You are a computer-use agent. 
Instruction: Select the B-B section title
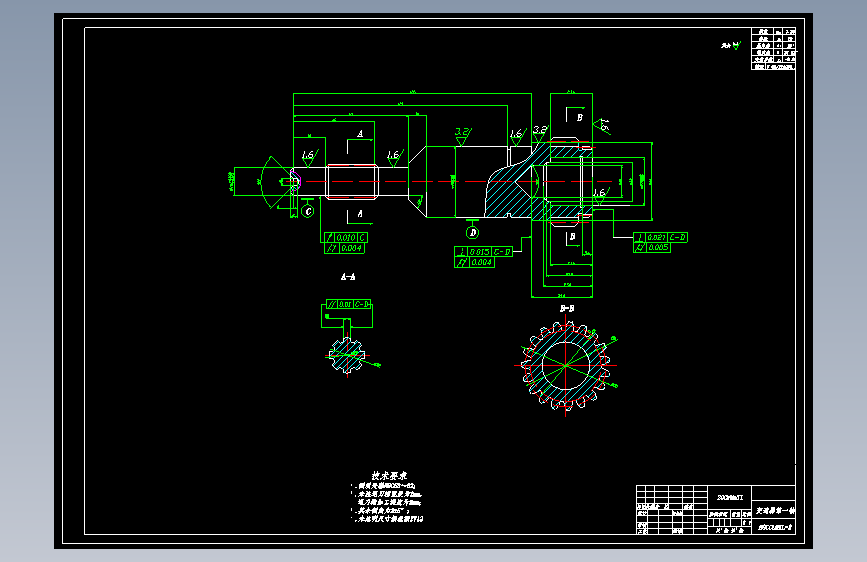(567, 309)
